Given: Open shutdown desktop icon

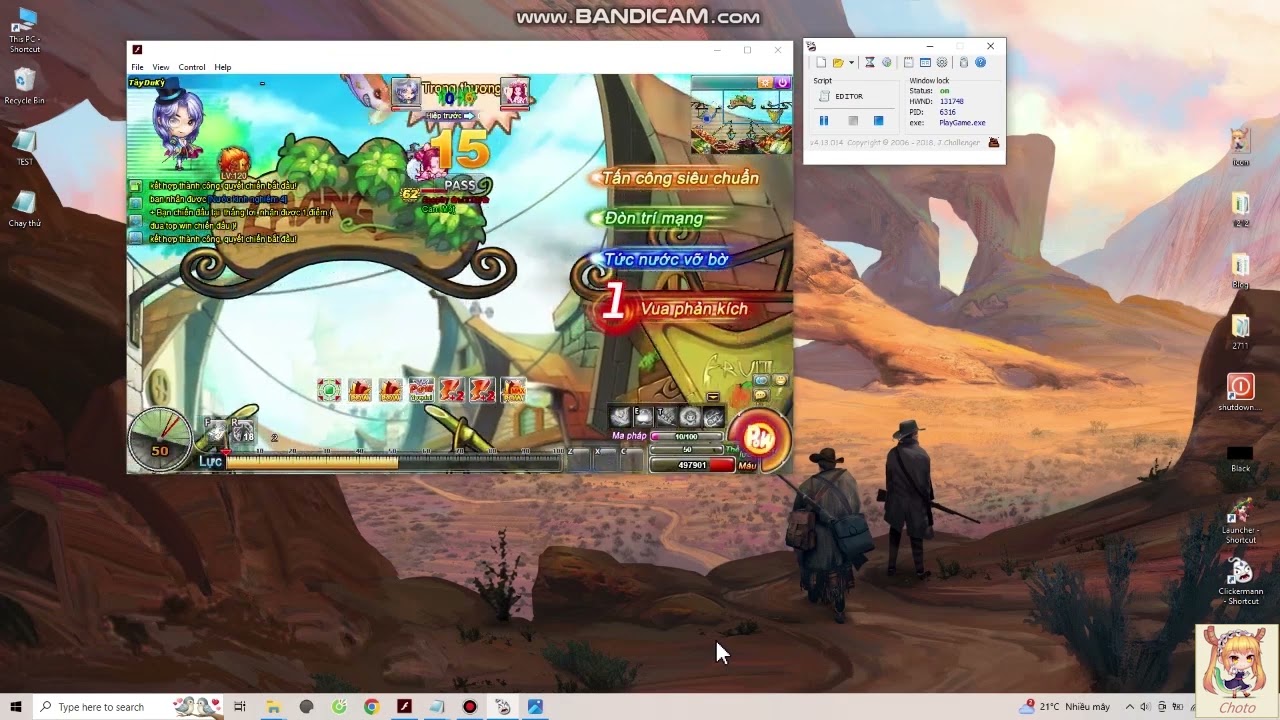Looking at the screenshot, I should pyautogui.click(x=1240, y=393).
